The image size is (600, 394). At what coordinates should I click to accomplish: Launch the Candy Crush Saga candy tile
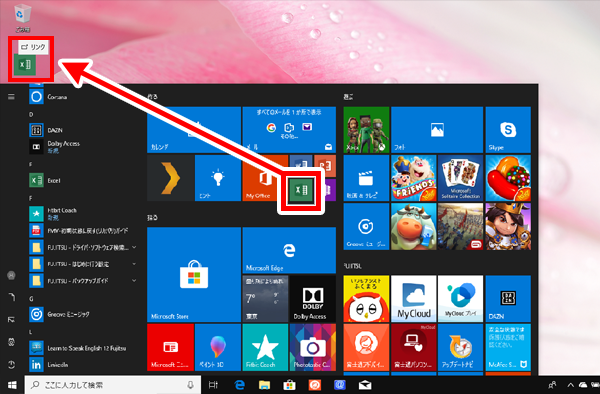508,178
